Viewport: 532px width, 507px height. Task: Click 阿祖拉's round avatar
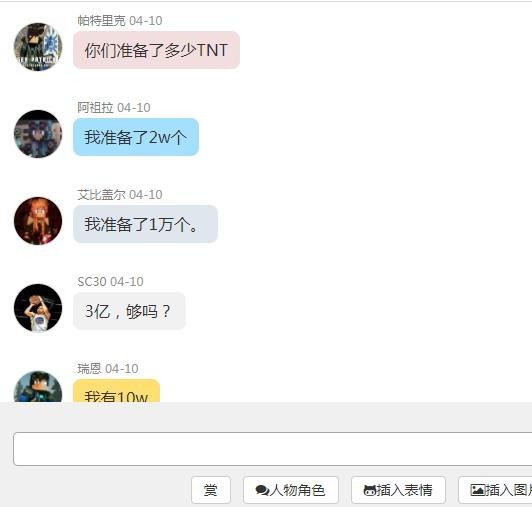coord(38,134)
